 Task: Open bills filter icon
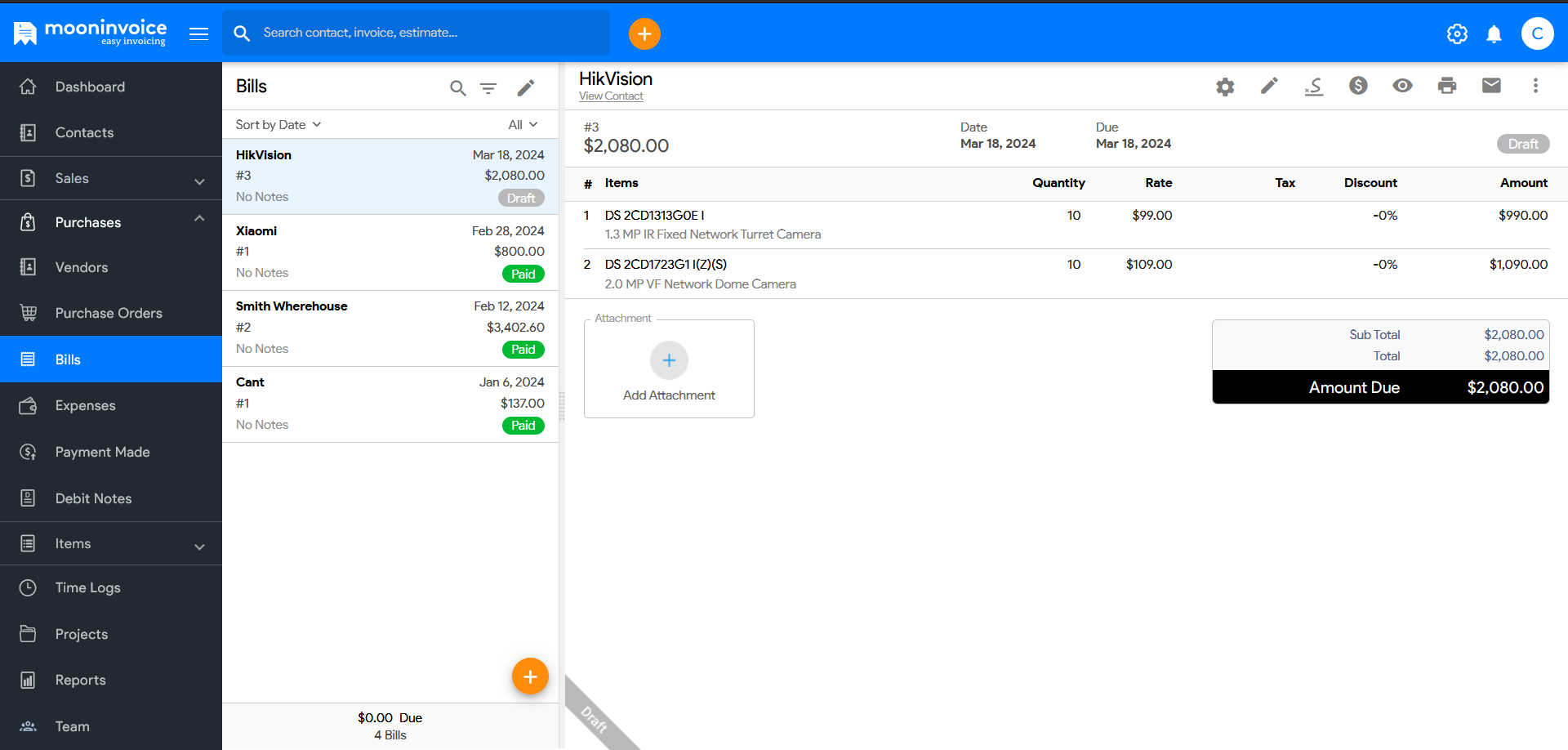pyautogui.click(x=488, y=87)
